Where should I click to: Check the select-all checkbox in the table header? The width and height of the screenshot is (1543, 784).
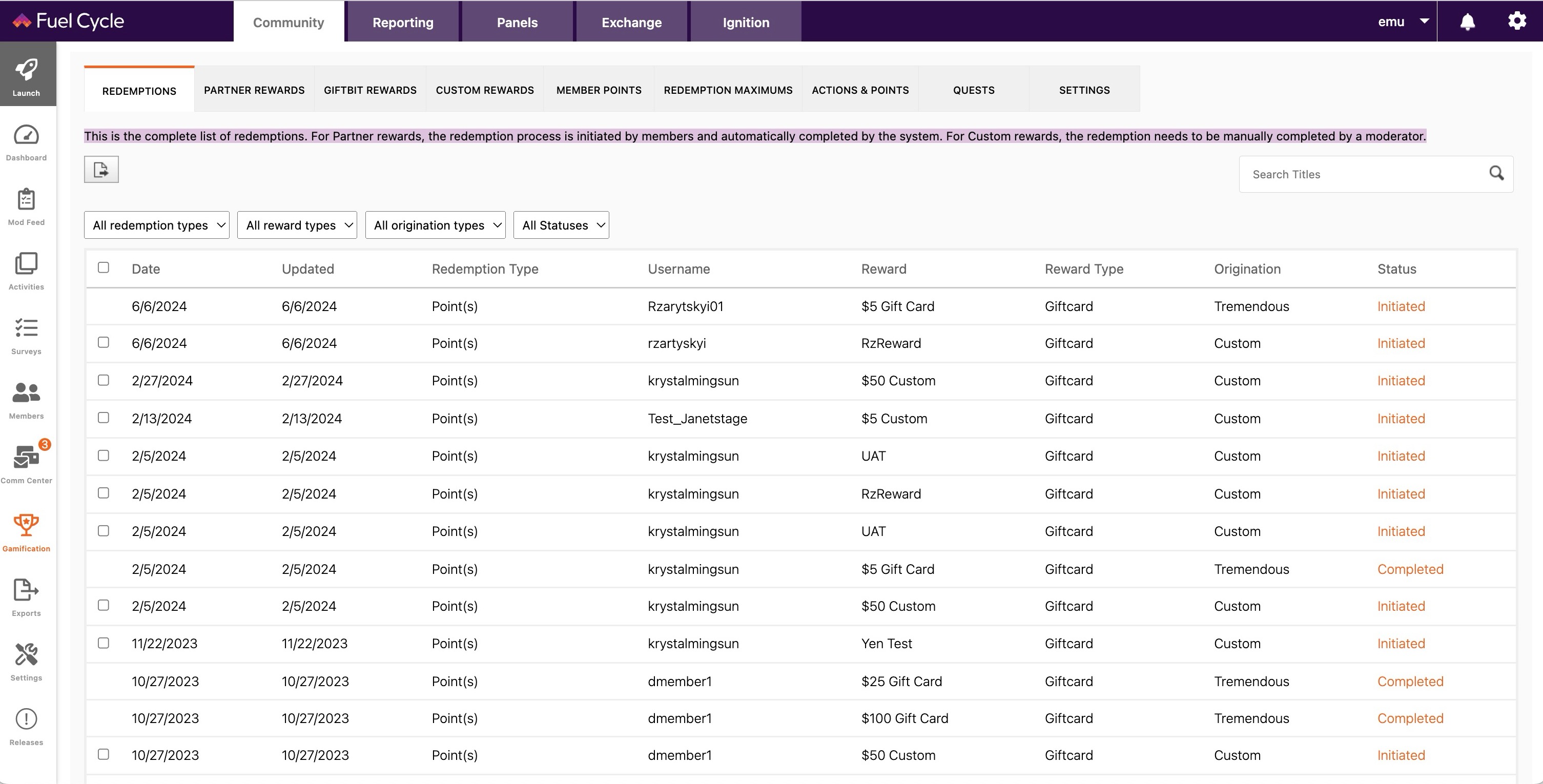pyautogui.click(x=104, y=267)
